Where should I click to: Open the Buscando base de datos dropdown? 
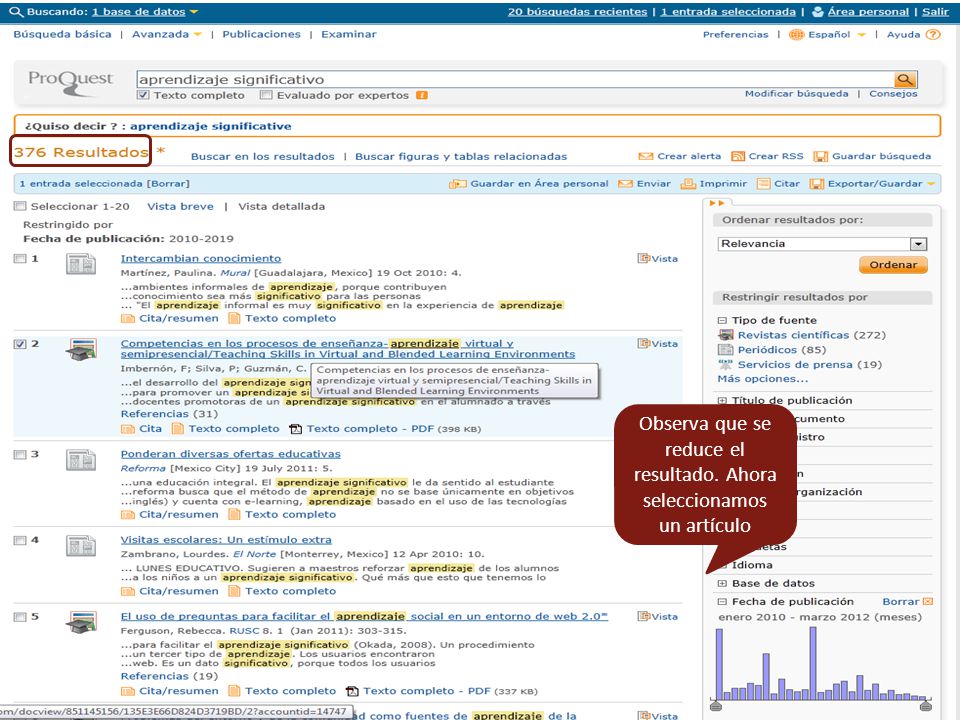point(194,12)
